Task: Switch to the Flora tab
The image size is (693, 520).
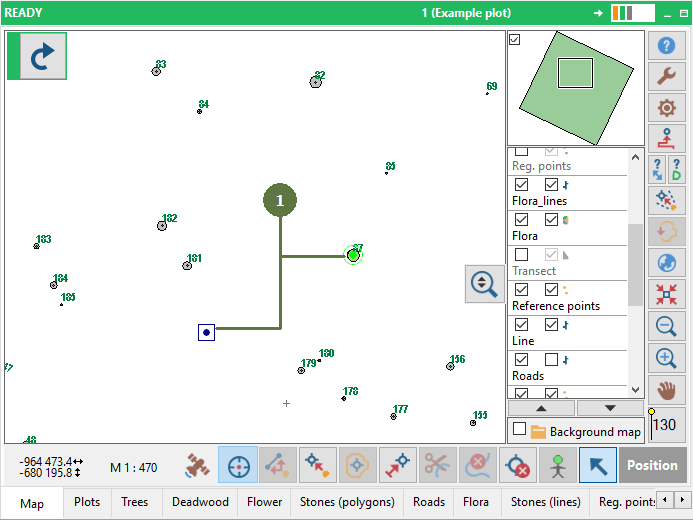Action: click(x=476, y=502)
